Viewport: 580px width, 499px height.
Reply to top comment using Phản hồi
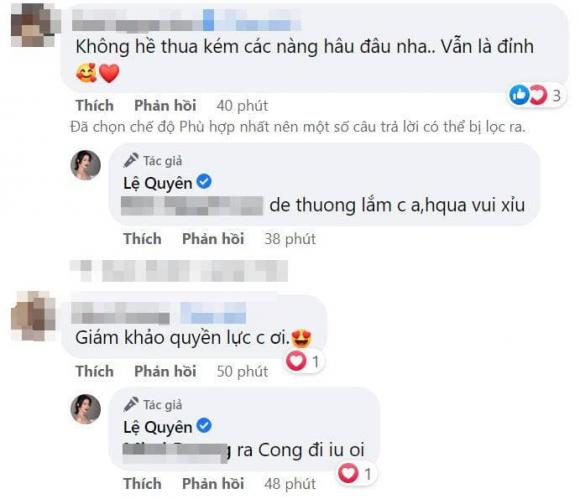click(165, 105)
